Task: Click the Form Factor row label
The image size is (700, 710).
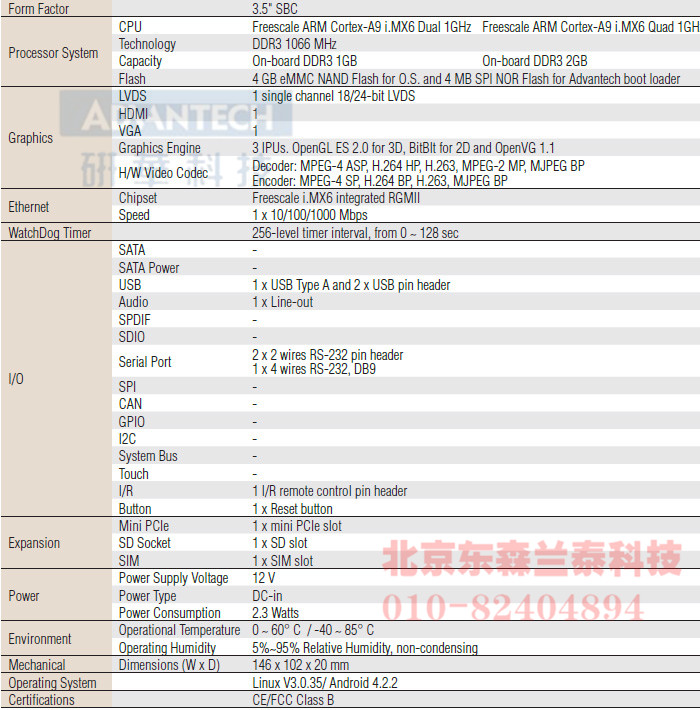Action: click(x=40, y=8)
